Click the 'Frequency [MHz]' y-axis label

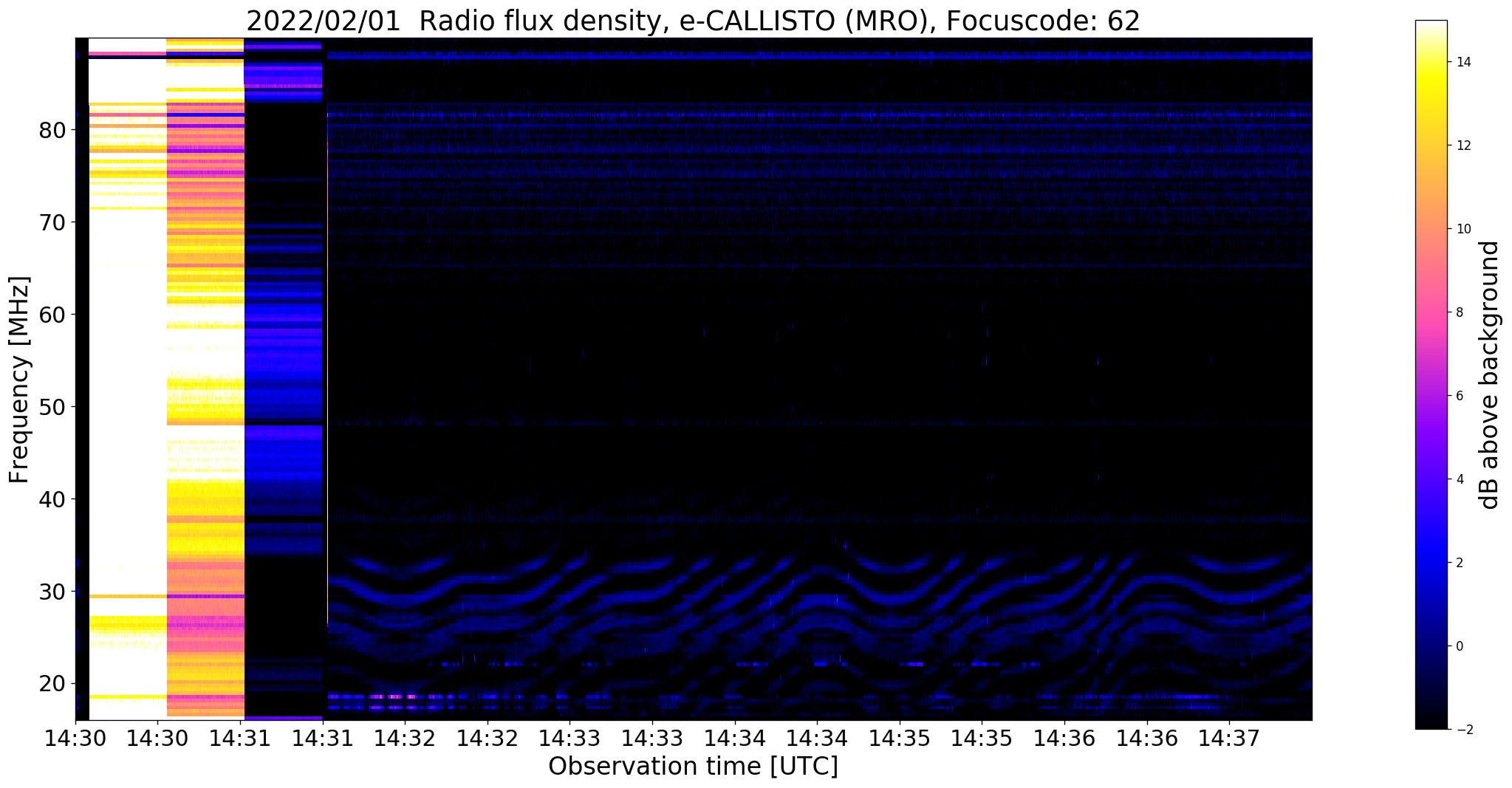(20, 380)
